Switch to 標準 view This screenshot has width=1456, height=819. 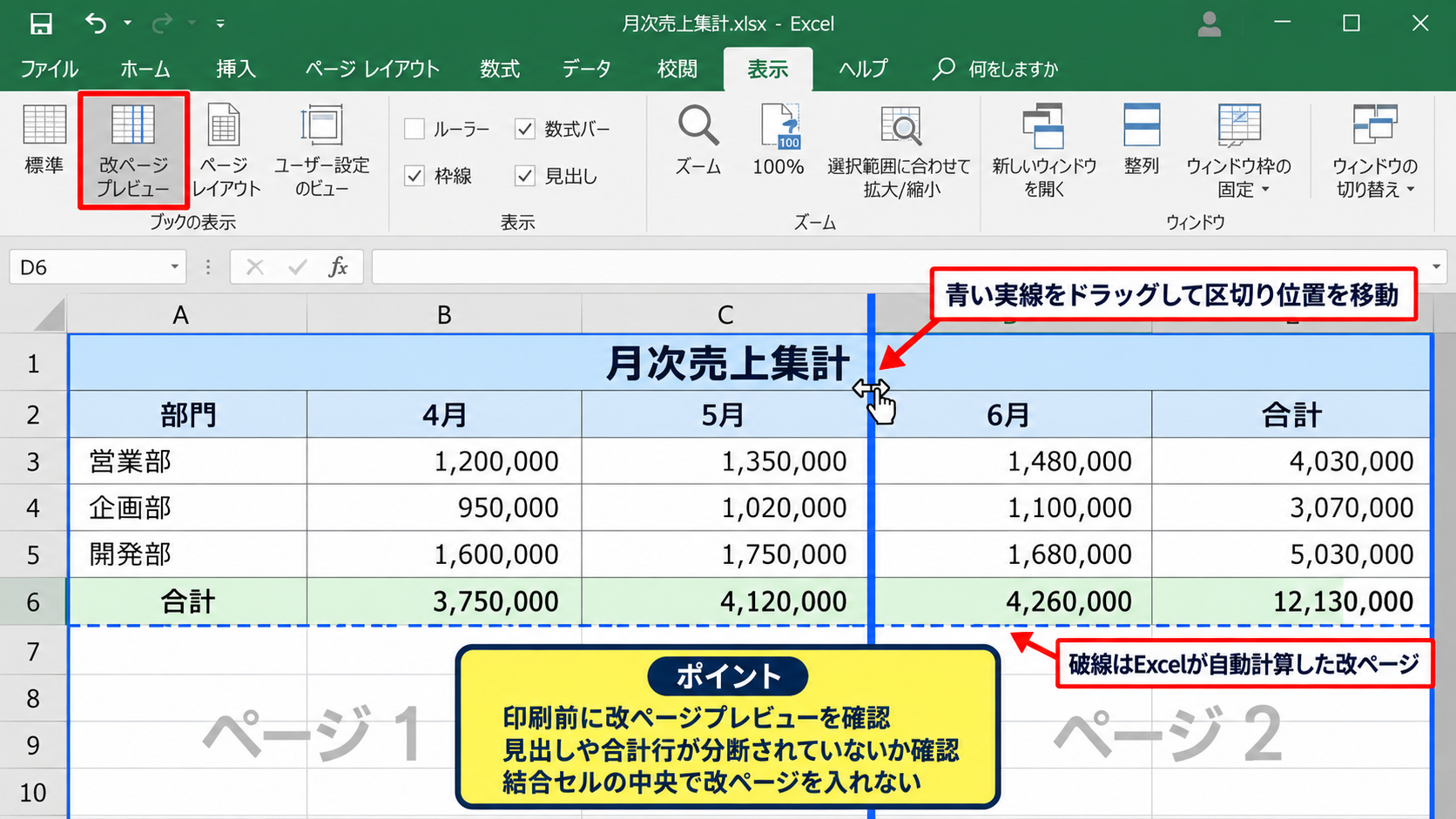[x=44, y=139]
